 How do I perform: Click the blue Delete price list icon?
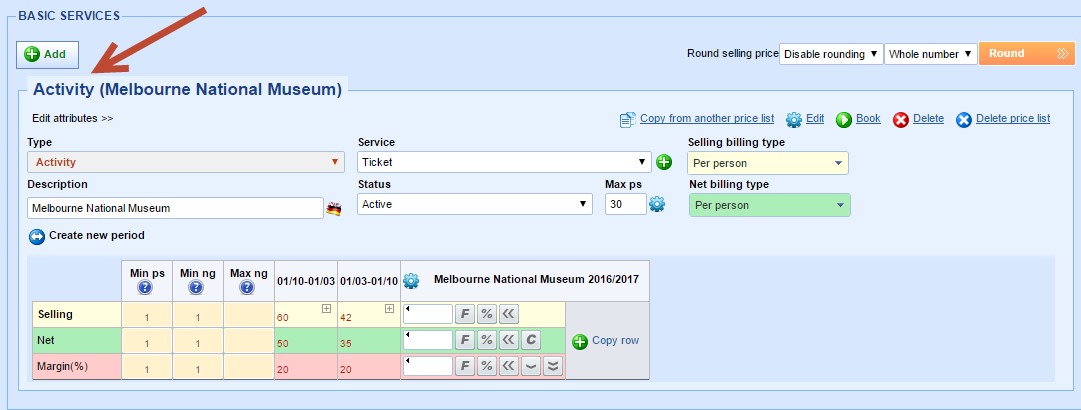click(964, 120)
